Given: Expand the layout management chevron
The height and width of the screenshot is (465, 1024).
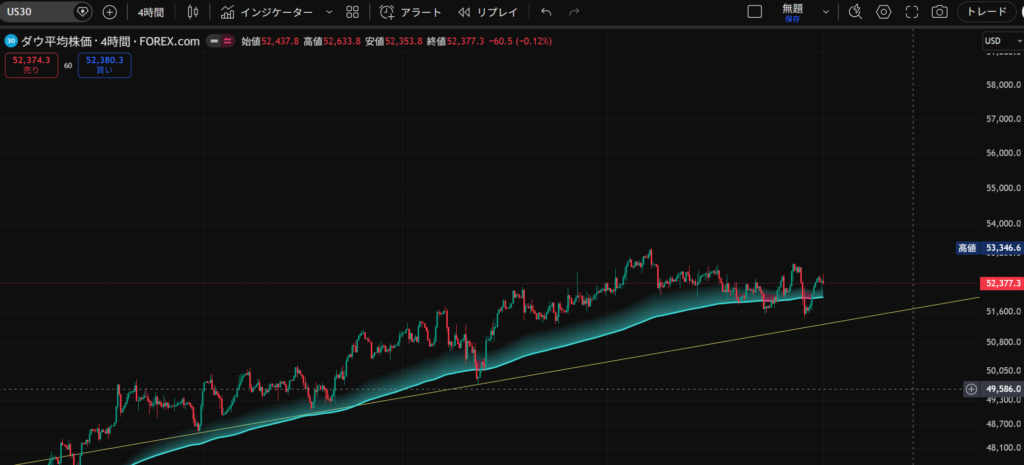Looking at the screenshot, I should point(826,12).
